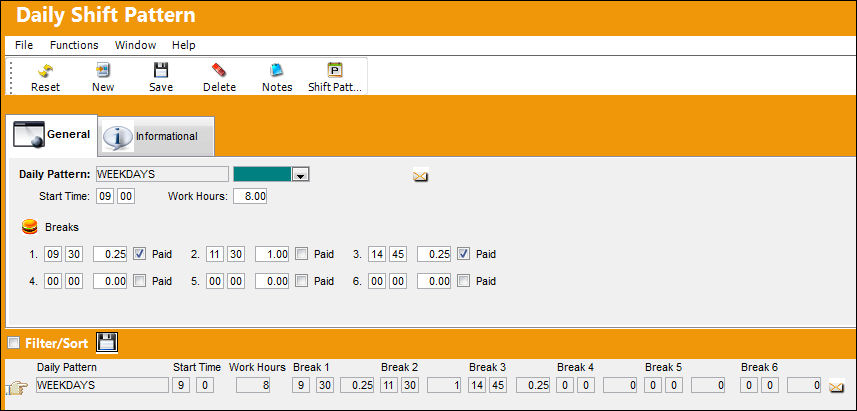Click the envelope icon beside color dropdown
This screenshot has width=857, height=411.
point(420,176)
